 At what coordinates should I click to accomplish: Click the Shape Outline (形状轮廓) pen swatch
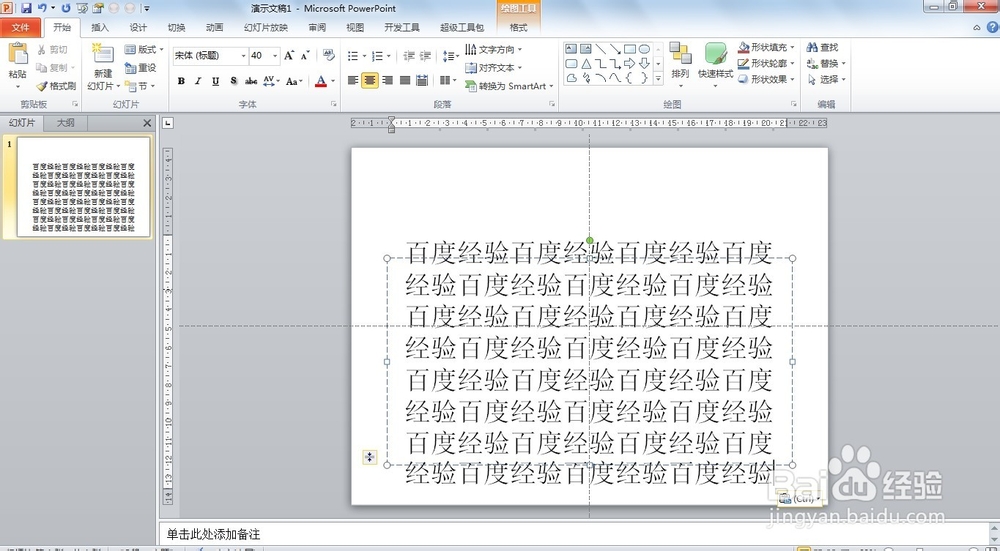(x=743, y=64)
